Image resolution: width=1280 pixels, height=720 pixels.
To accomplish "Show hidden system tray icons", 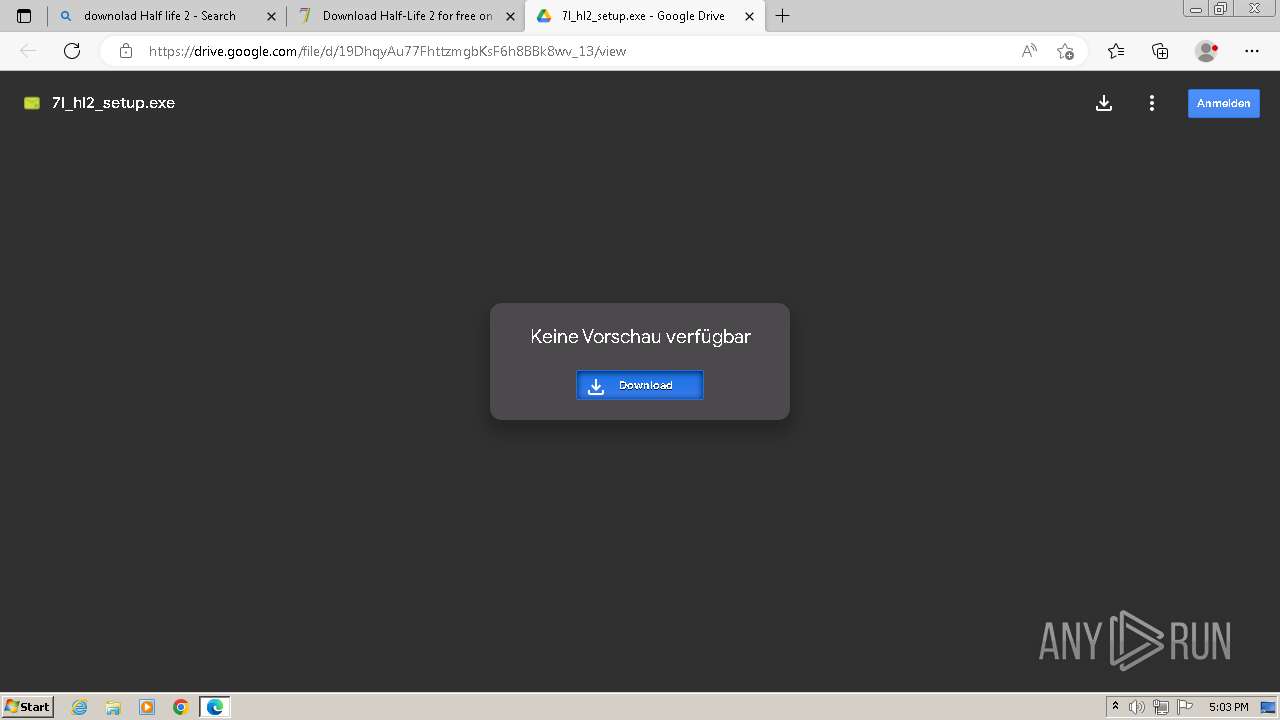I will (x=1116, y=707).
